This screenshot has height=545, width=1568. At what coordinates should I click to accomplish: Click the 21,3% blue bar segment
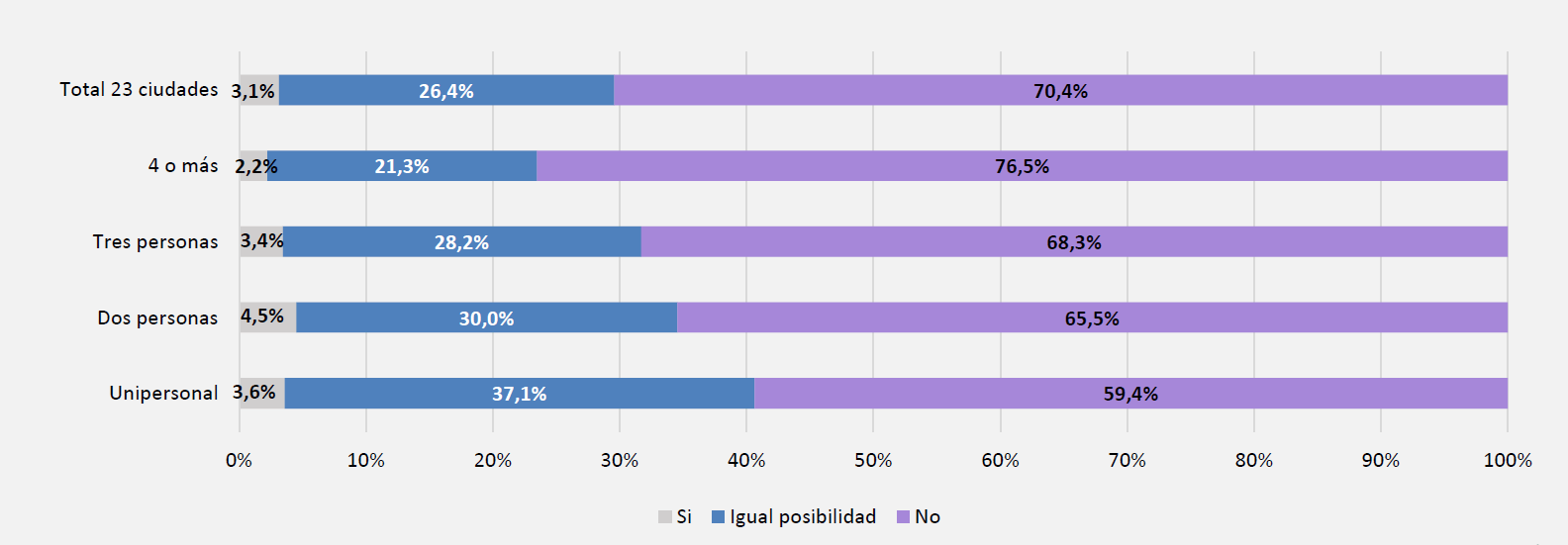point(401,166)
